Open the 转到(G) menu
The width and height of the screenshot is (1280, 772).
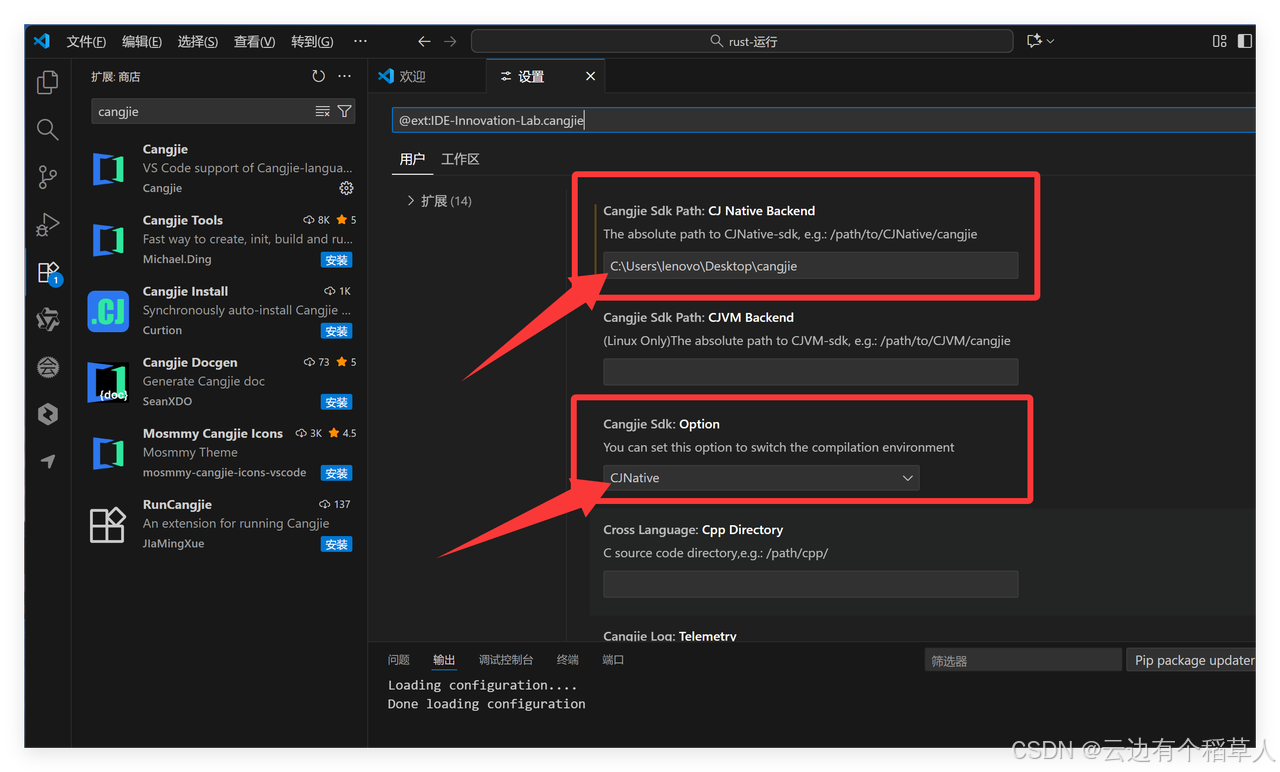(312, 41)
